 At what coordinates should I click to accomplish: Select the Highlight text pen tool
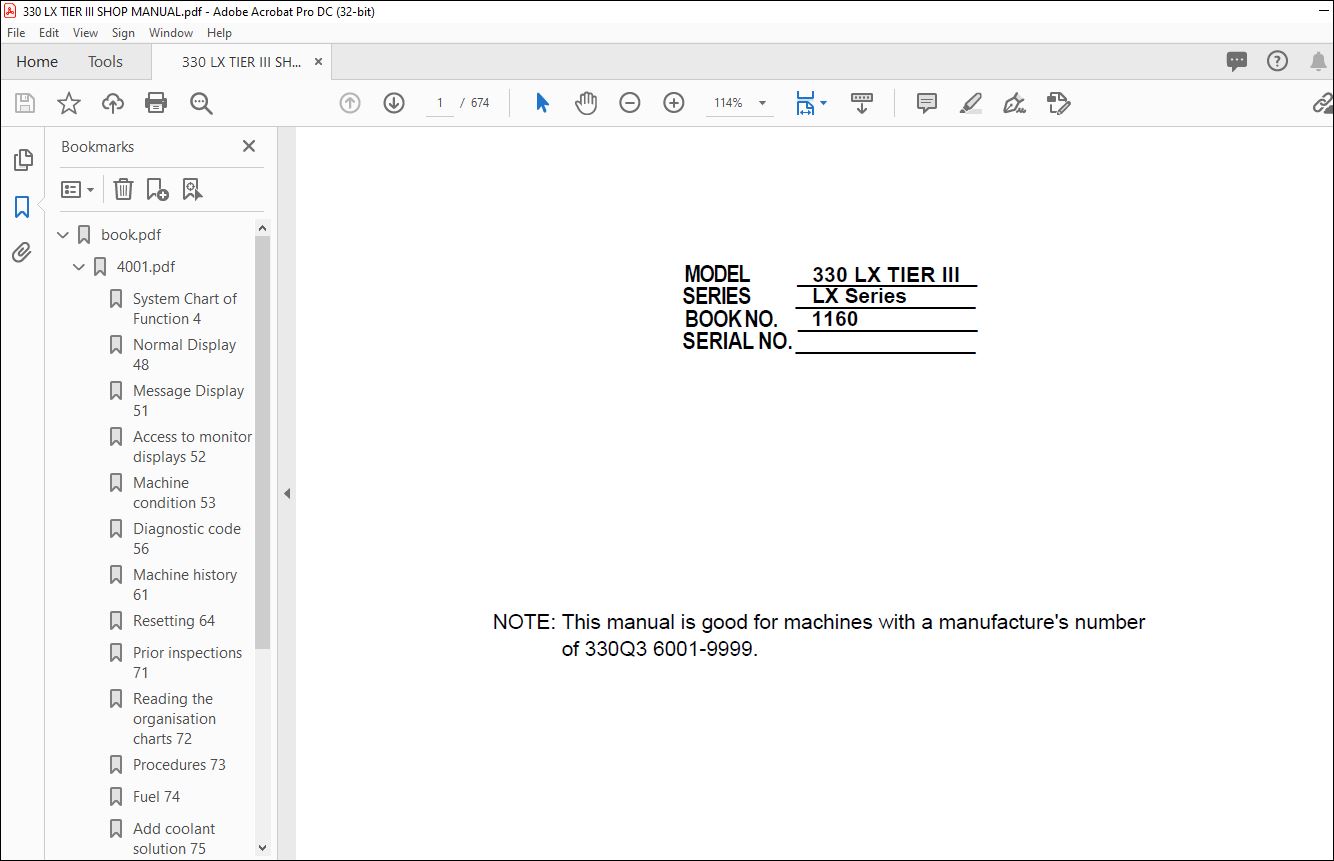[970, 103]
